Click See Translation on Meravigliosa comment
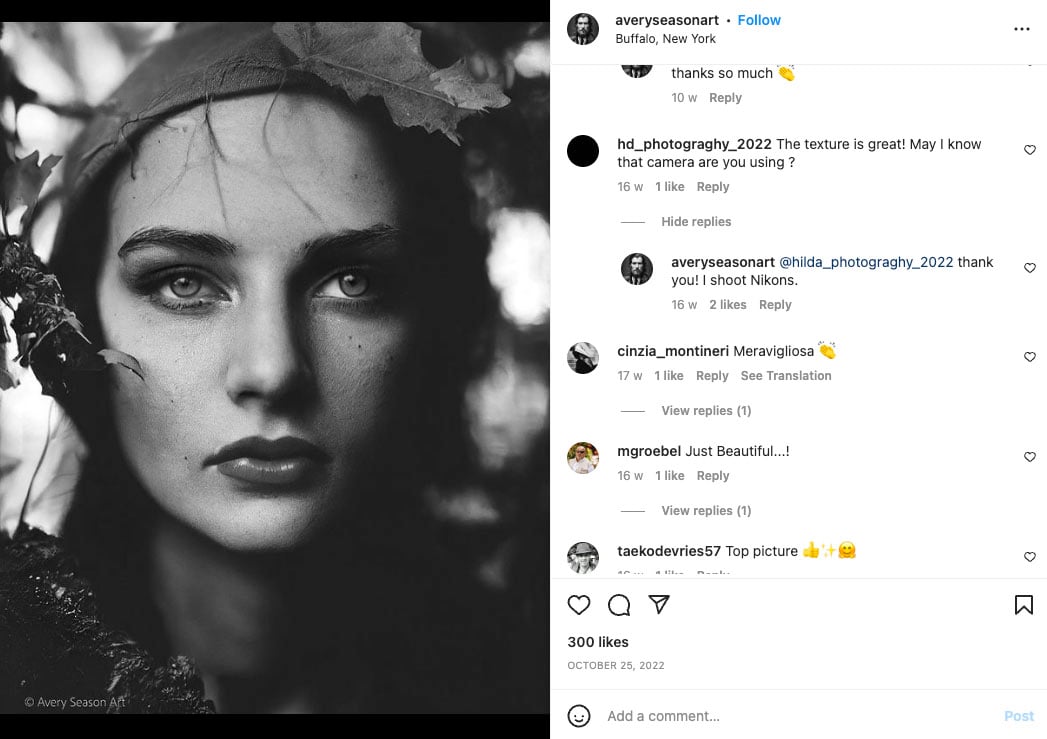Image resolution: width=1047 pixels, height=739 pixels. [785, 376]
